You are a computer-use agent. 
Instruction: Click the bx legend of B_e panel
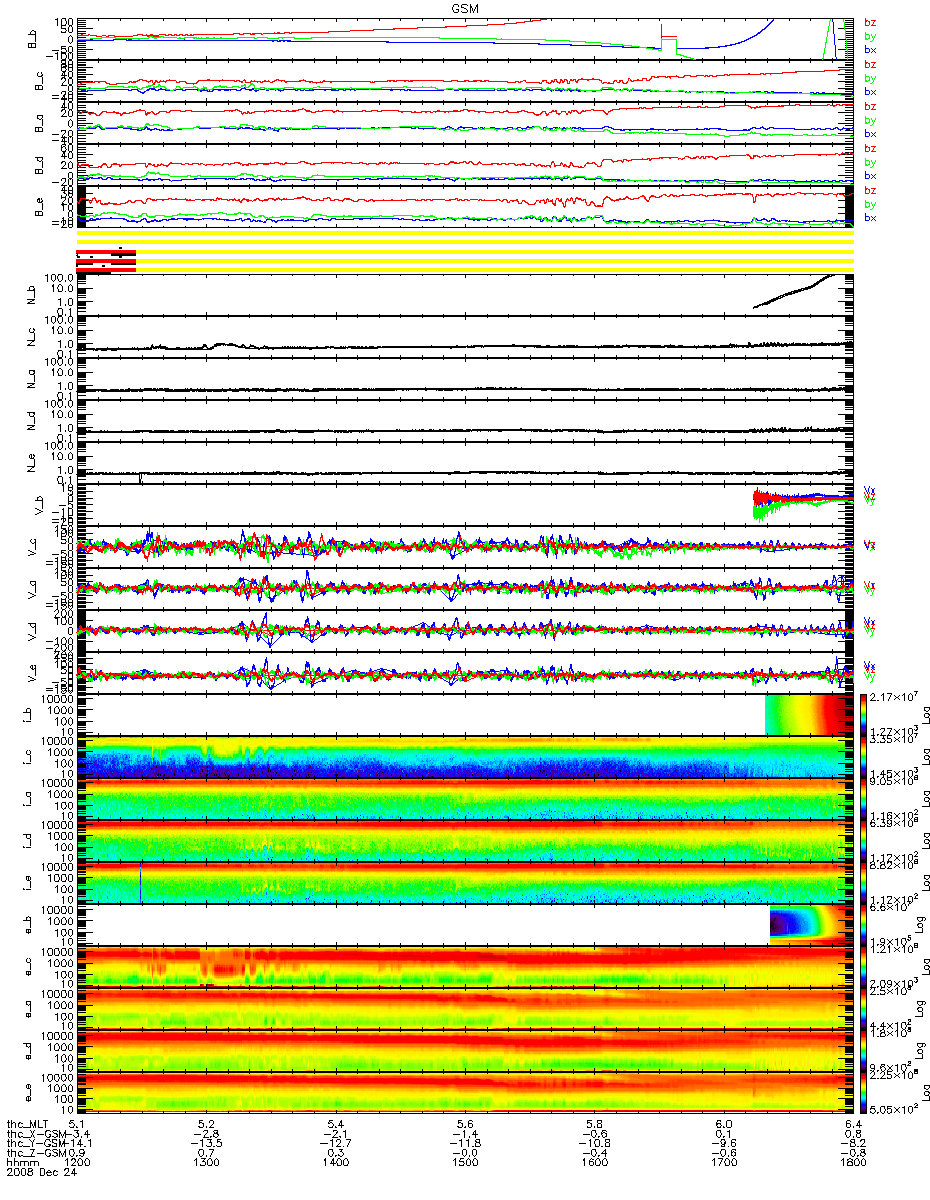coord(870,217)
